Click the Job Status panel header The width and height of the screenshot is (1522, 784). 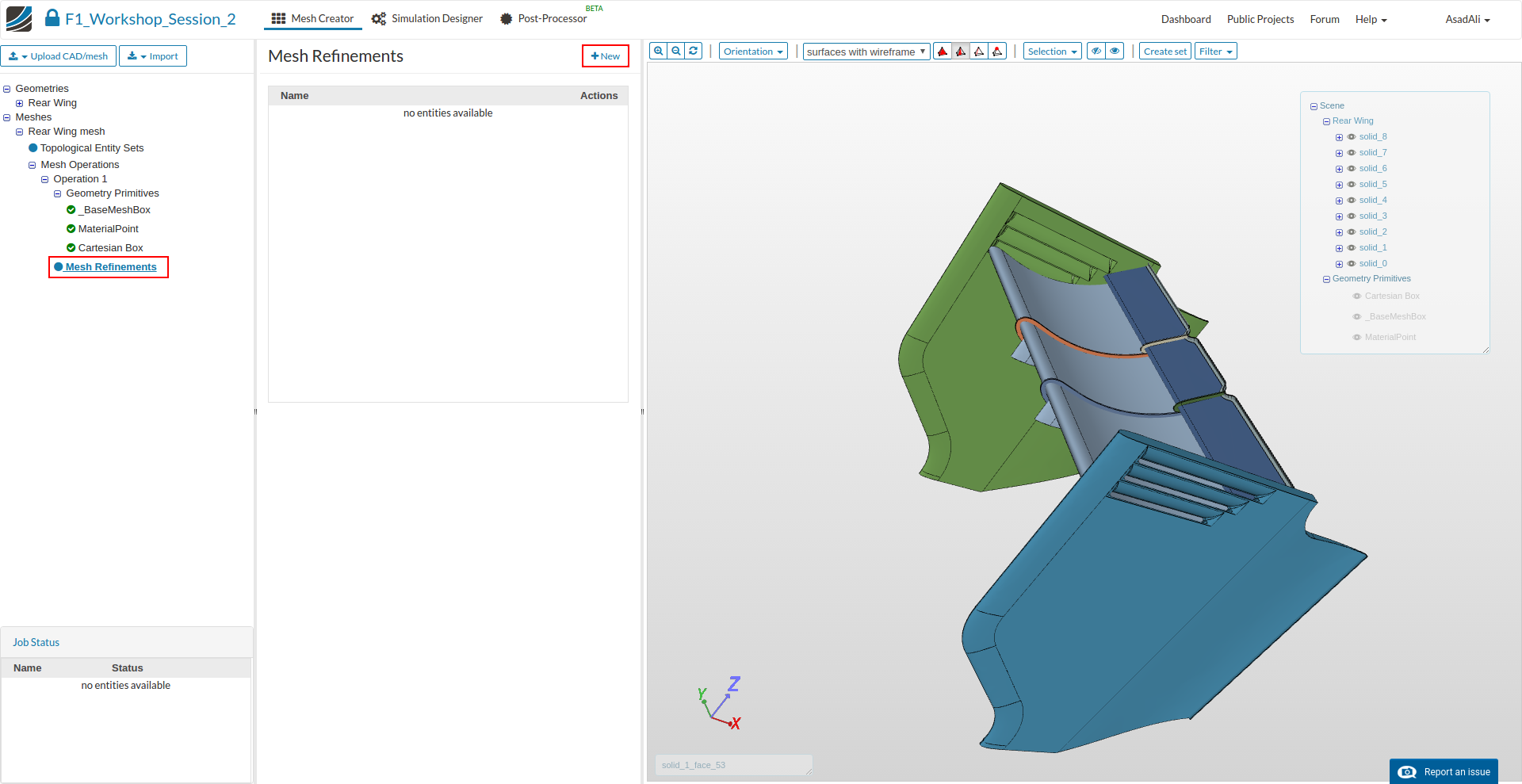(x=127, y=642)
